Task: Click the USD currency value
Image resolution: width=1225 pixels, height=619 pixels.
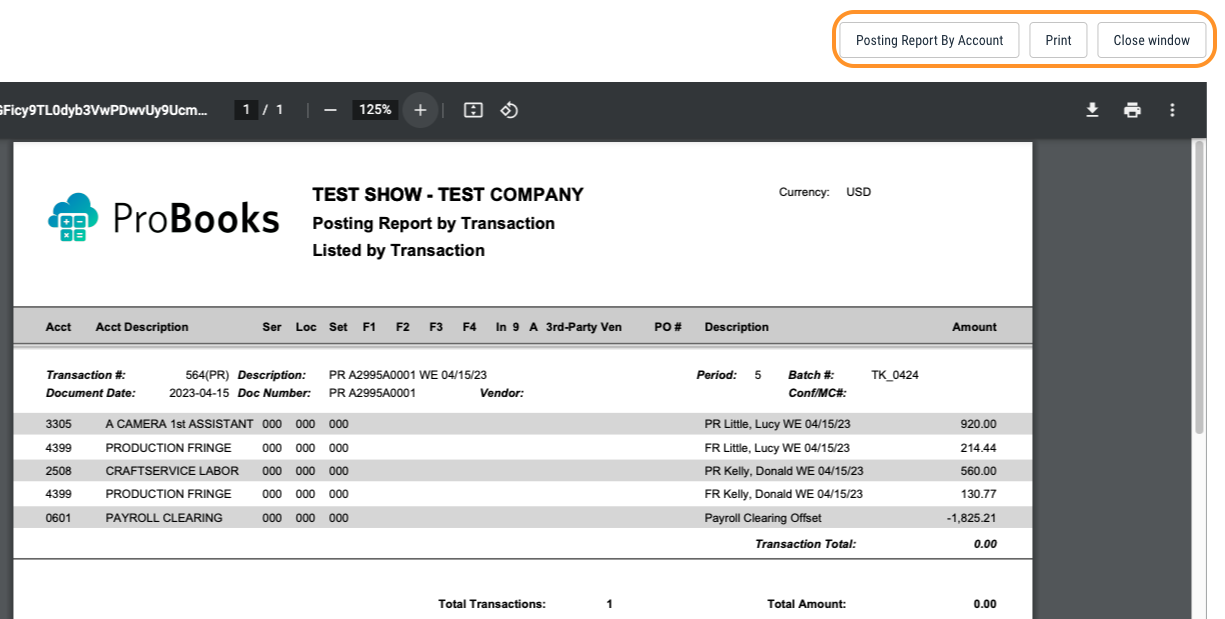Action: coord(858,192)
